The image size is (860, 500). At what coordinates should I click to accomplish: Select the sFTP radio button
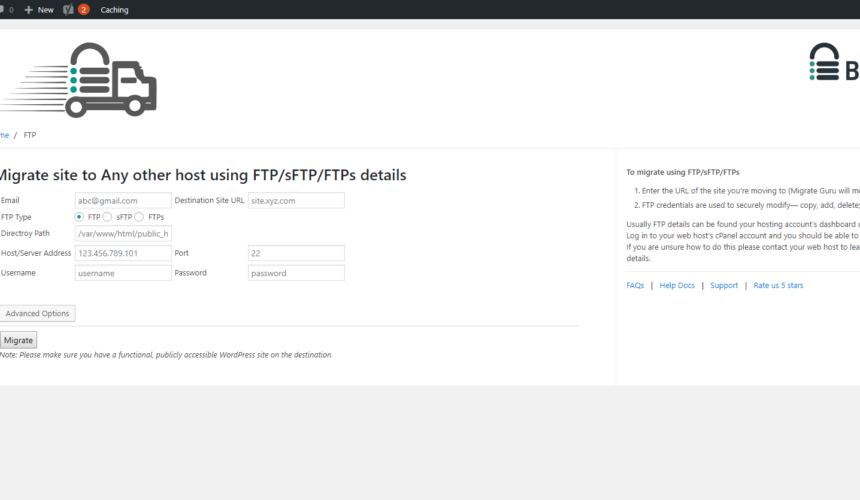108,217
